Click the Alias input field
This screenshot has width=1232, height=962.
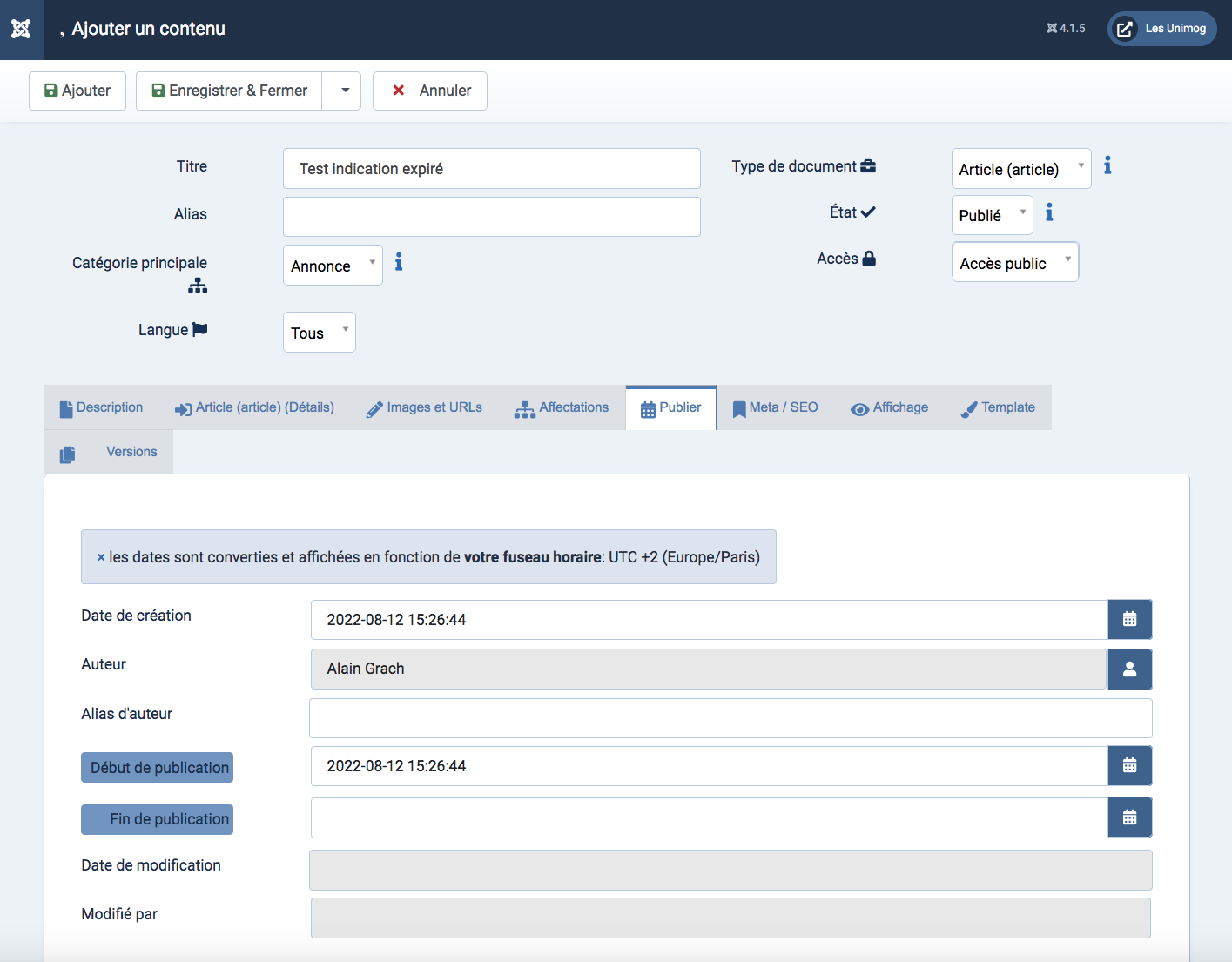coord(492,217)
